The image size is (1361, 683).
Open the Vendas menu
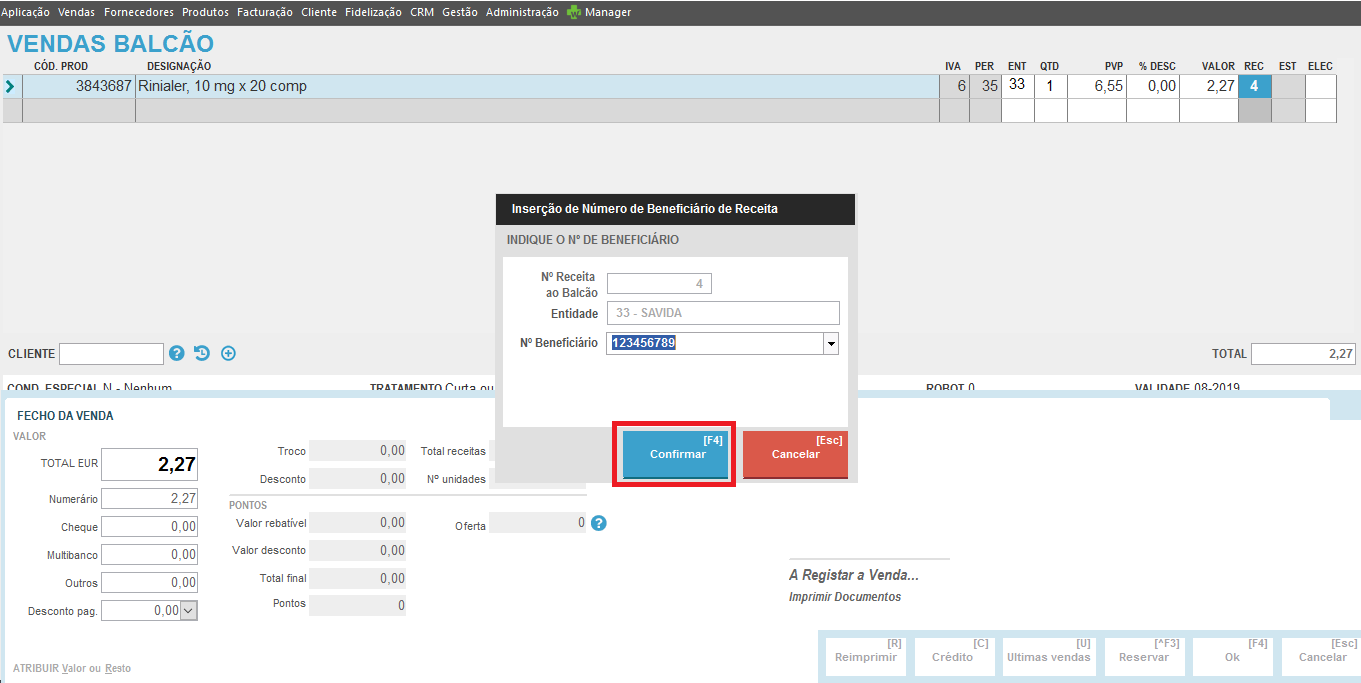tap(77, 12)
